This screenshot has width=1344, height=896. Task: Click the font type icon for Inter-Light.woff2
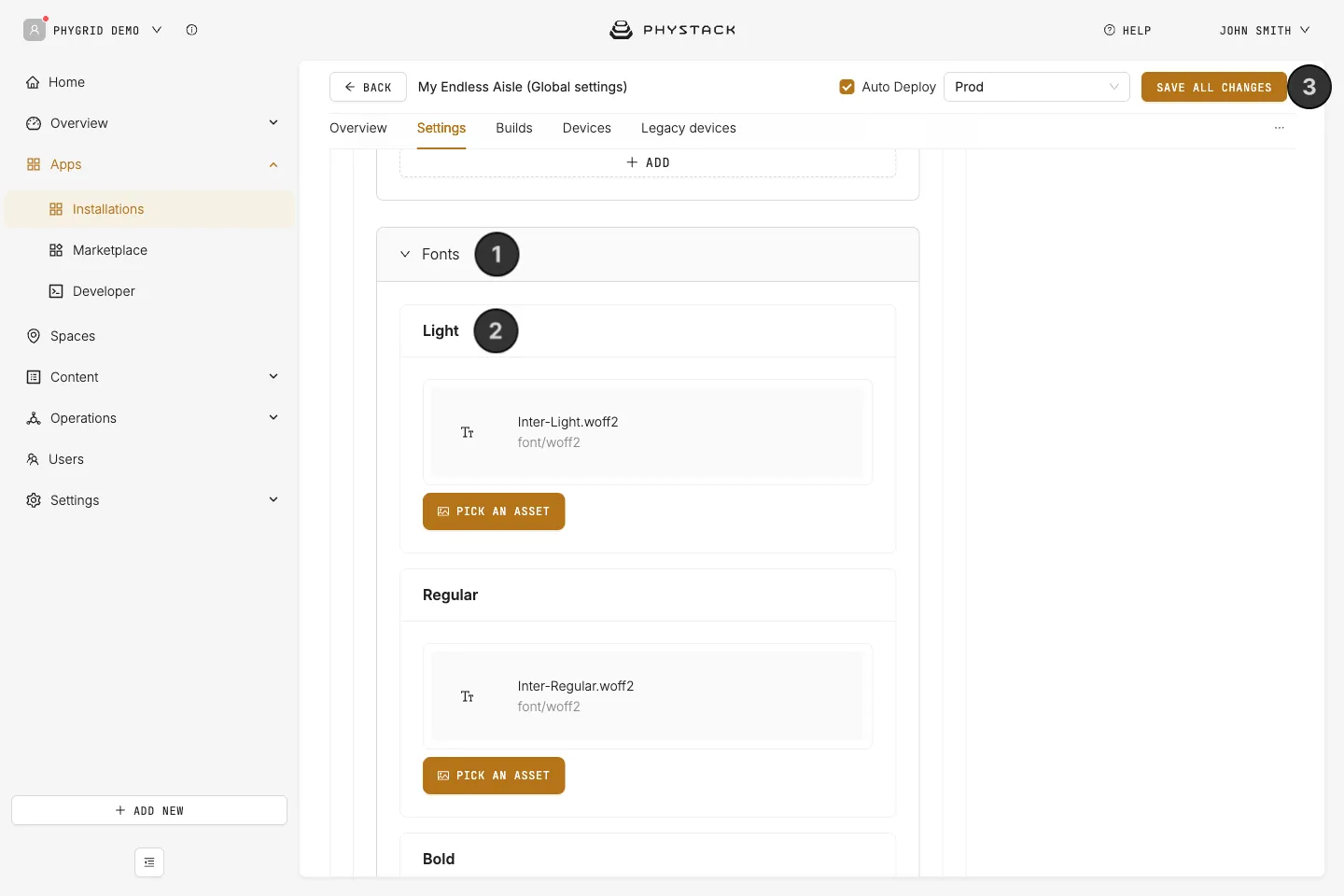[468, 432]
